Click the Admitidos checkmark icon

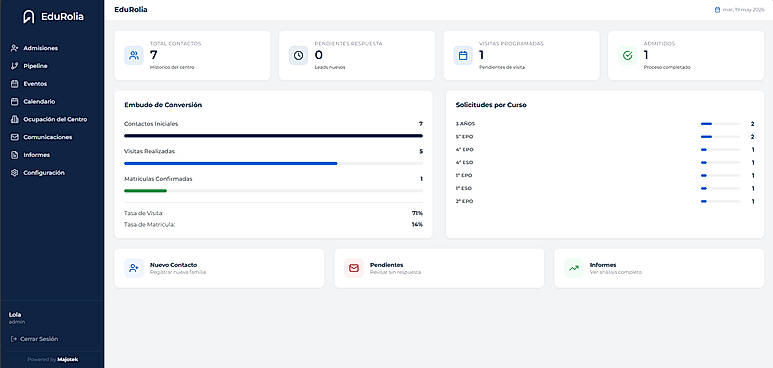pos(628,56)
